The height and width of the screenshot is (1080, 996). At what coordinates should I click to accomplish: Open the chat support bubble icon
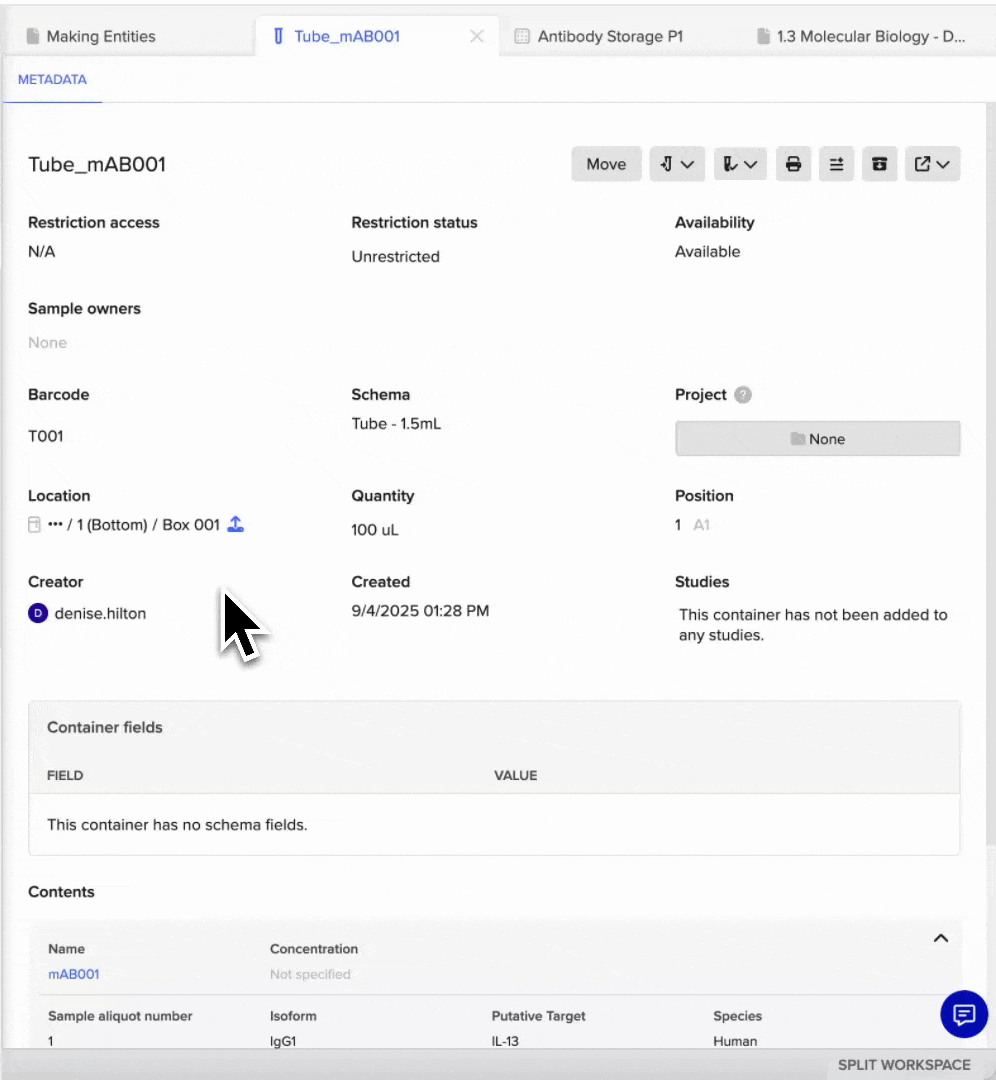point(963,1014)
